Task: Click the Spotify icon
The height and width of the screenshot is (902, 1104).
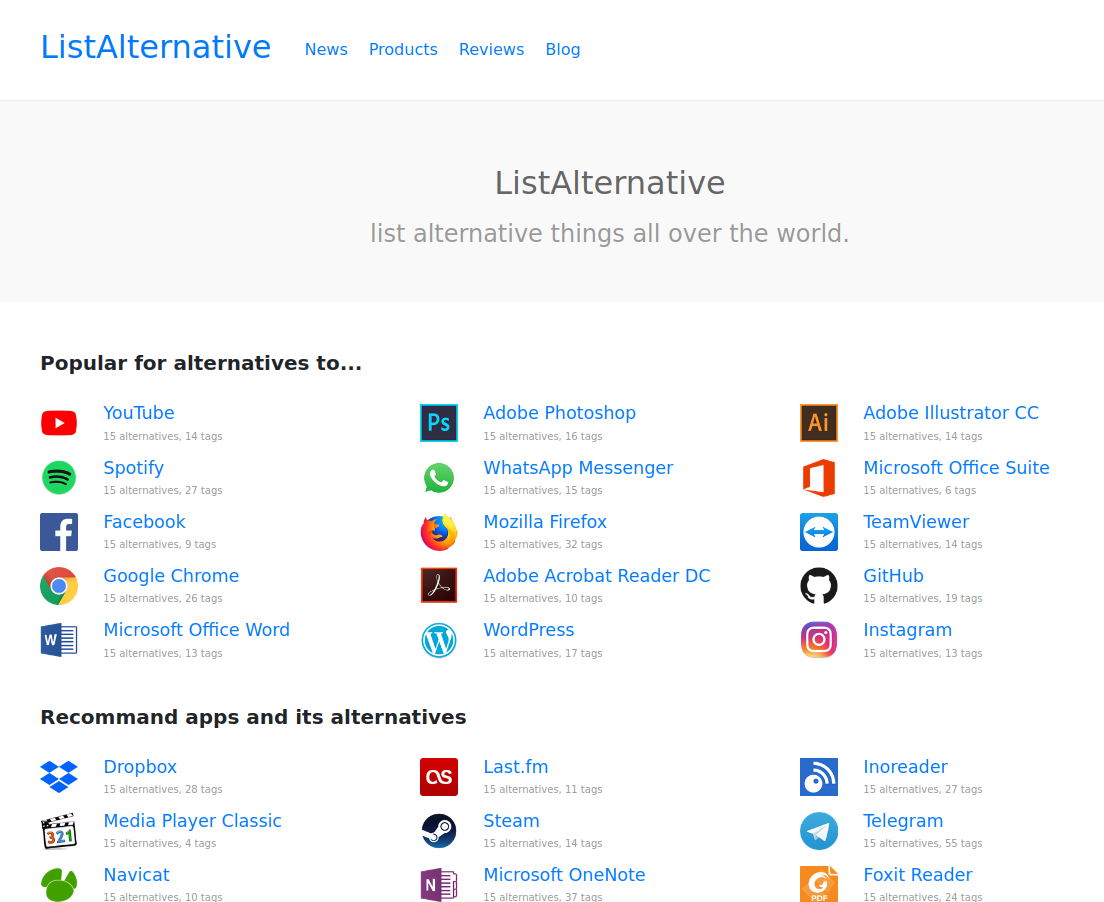Action: click(x=59, y=477)
